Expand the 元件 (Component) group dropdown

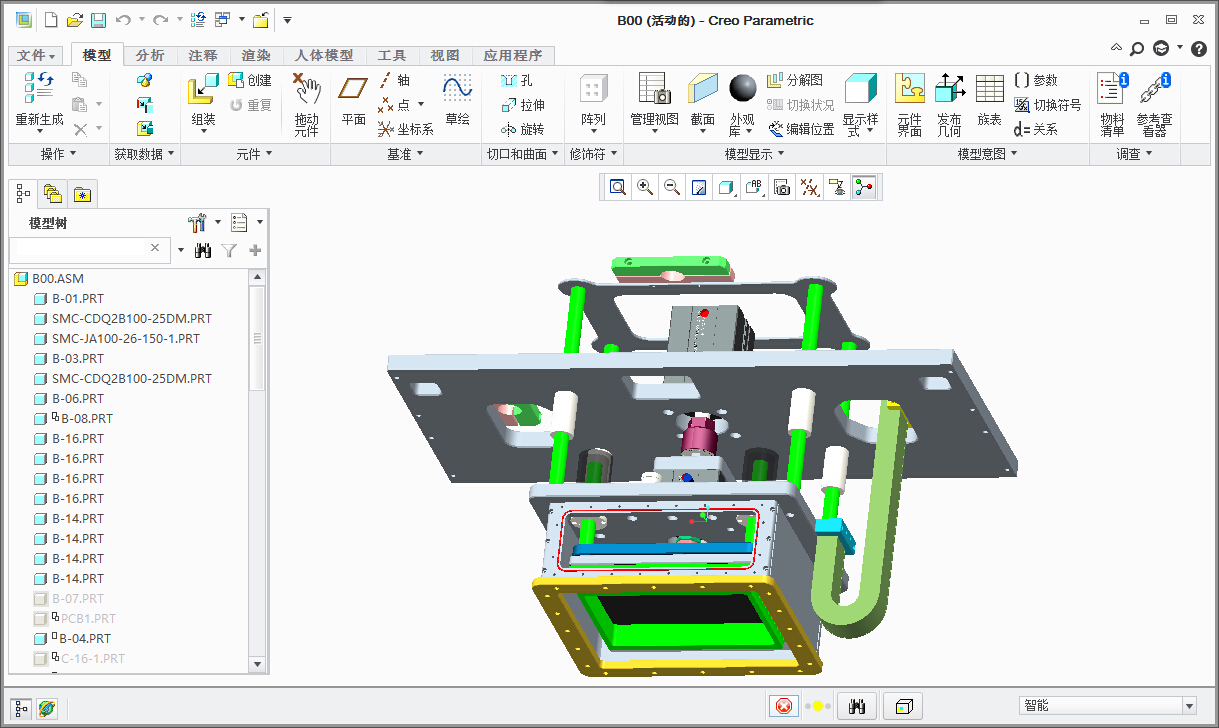[x=255, y=154]
